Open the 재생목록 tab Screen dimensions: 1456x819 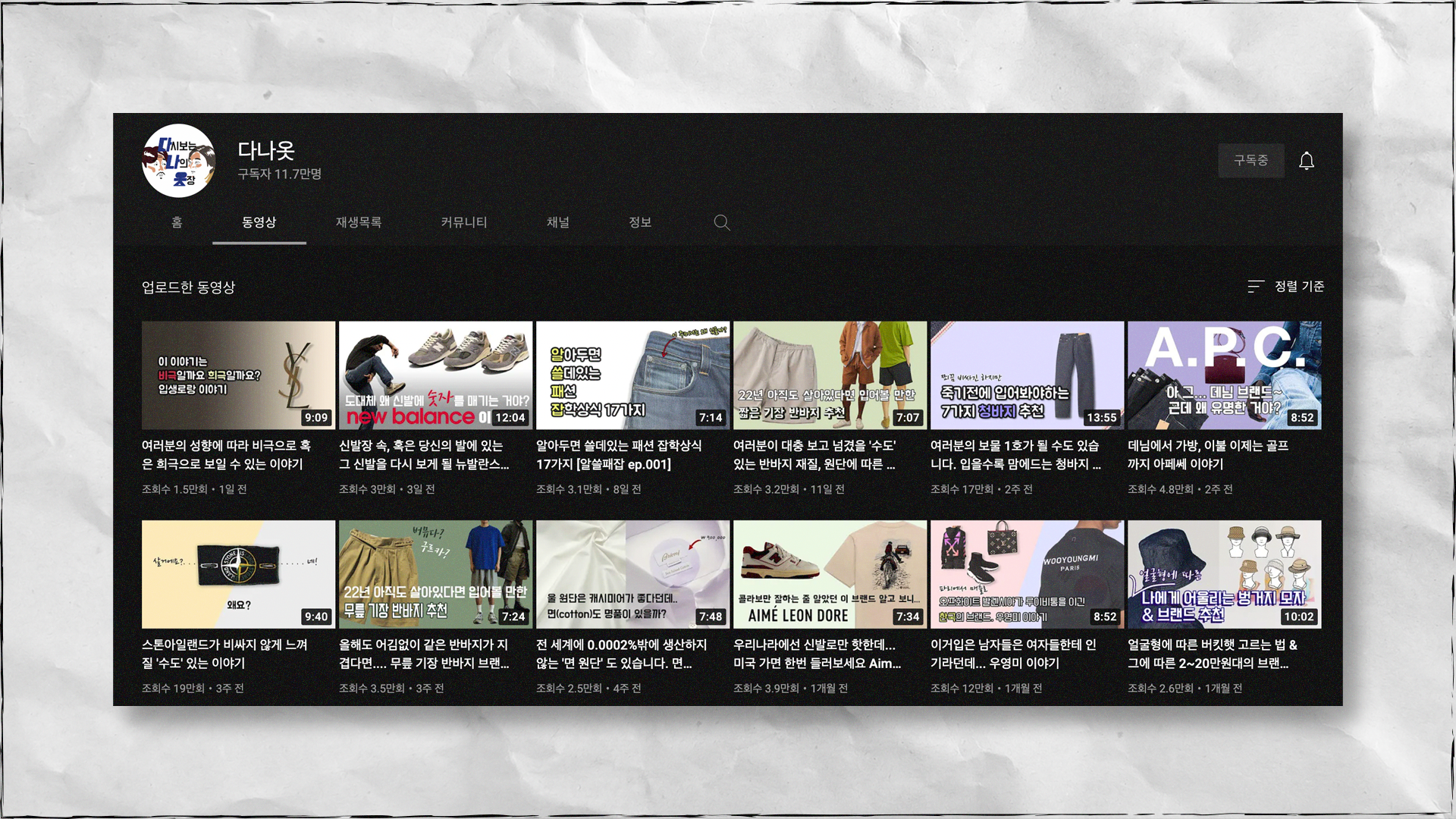359,222
